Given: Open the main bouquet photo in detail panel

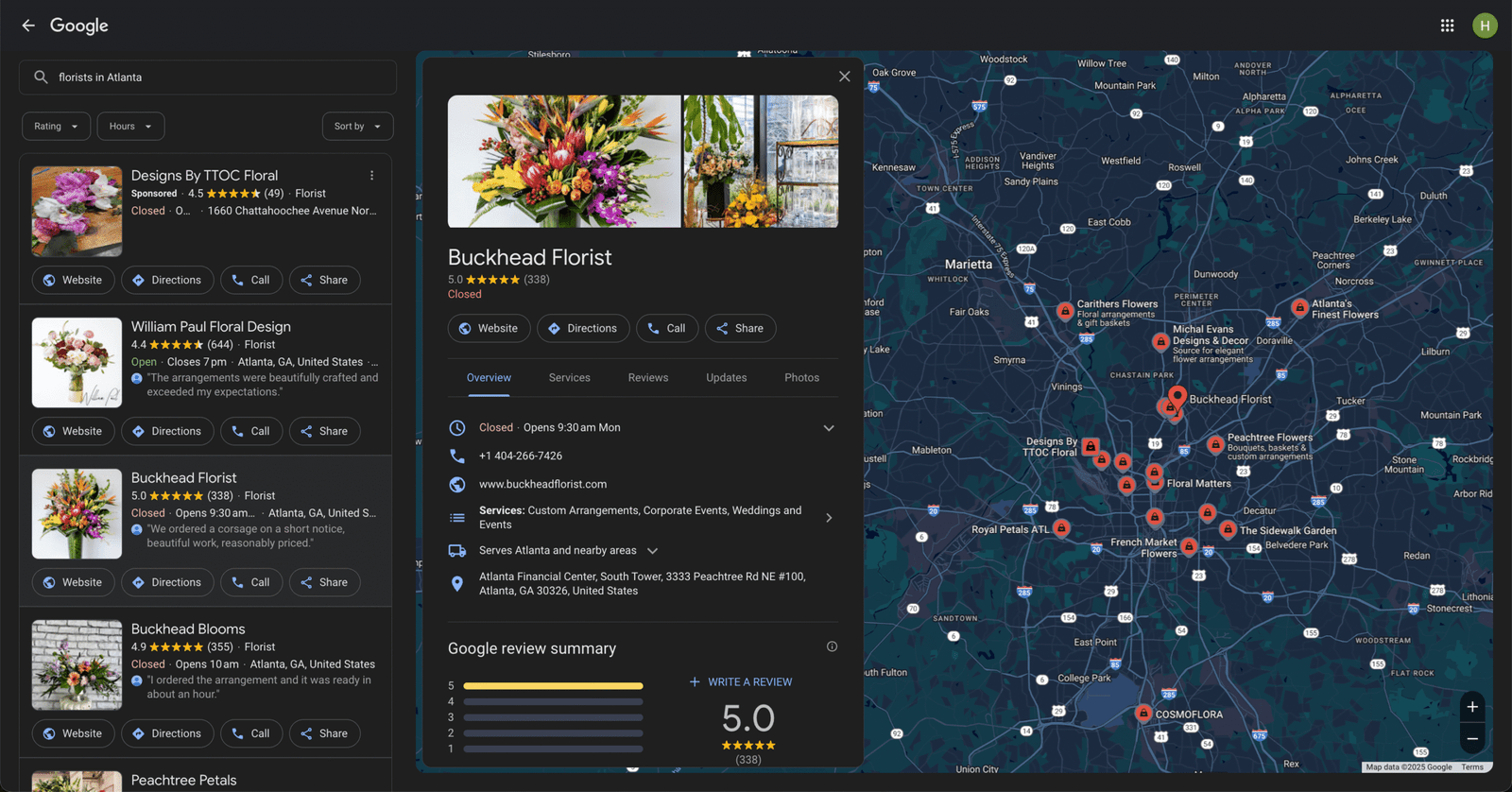Looking at the screenshot, I should tap(564, 162).
